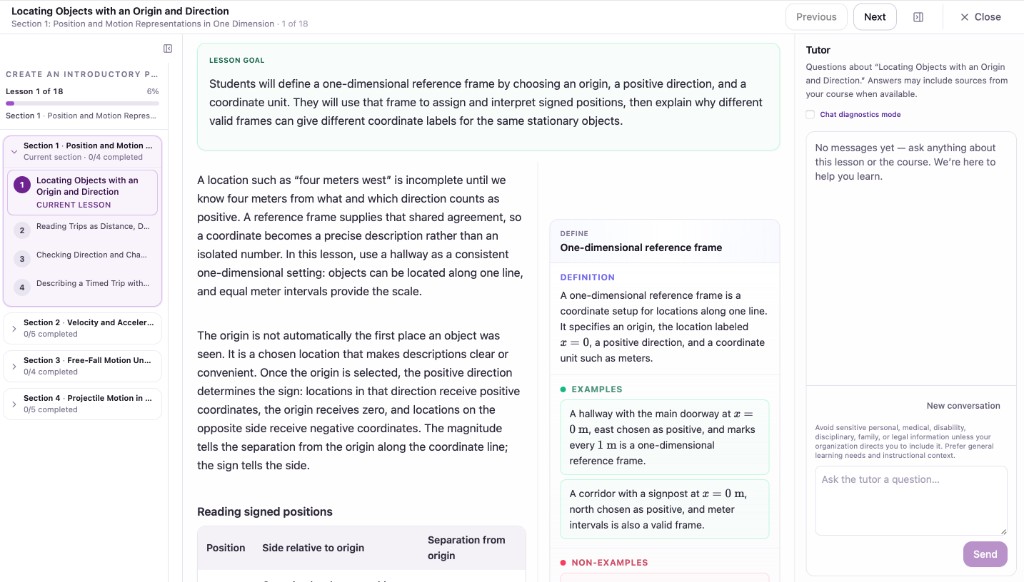Click the LESSON GOAL label
1024x582 pixels.
click(236, 60)
